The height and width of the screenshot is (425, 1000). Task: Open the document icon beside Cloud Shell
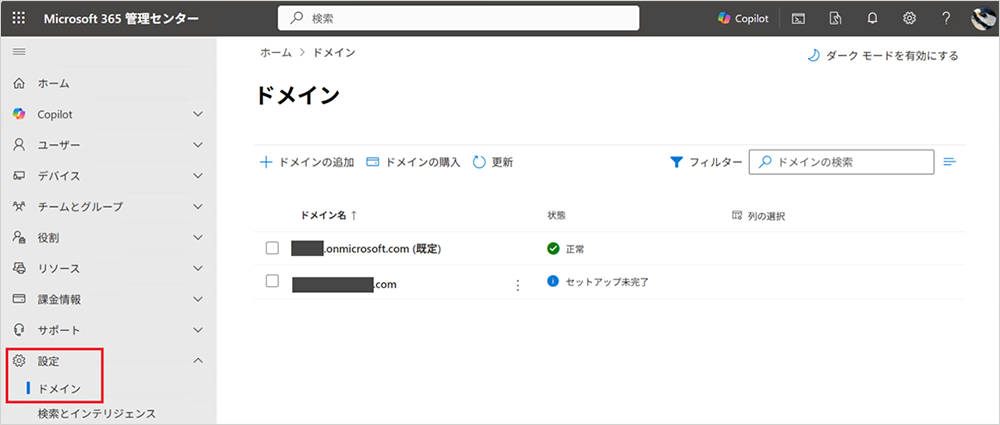[x=835, y=19]
